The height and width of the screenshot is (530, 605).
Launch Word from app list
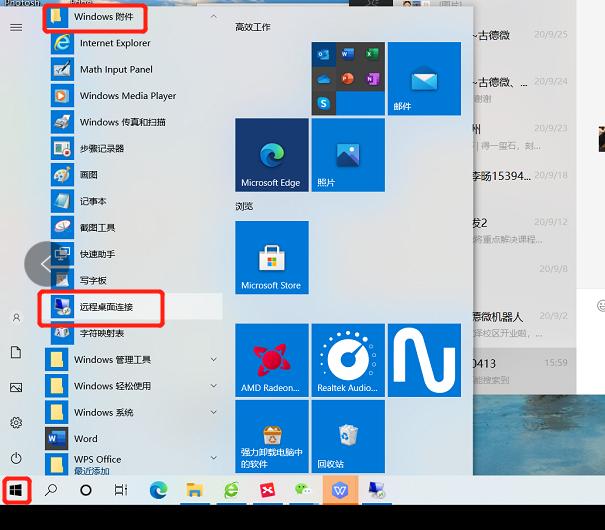tap(134, 439)
